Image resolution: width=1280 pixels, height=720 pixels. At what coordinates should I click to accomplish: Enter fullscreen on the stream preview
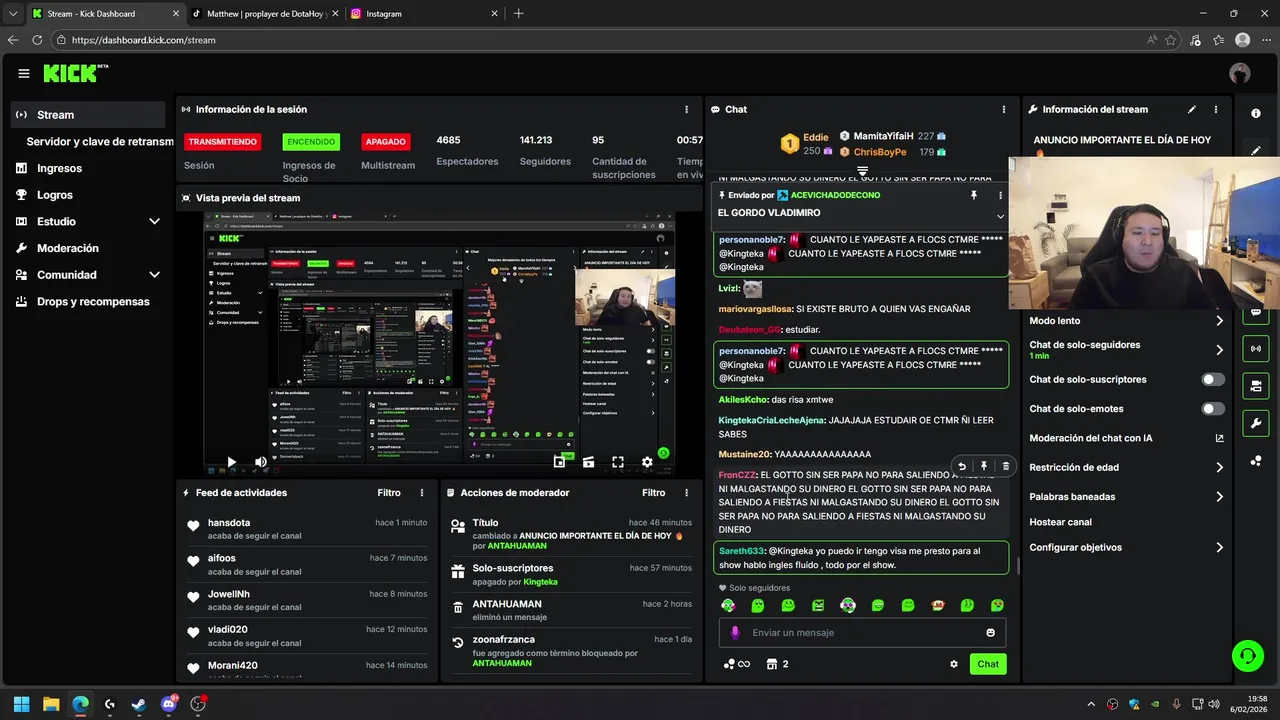pos(618,462)
